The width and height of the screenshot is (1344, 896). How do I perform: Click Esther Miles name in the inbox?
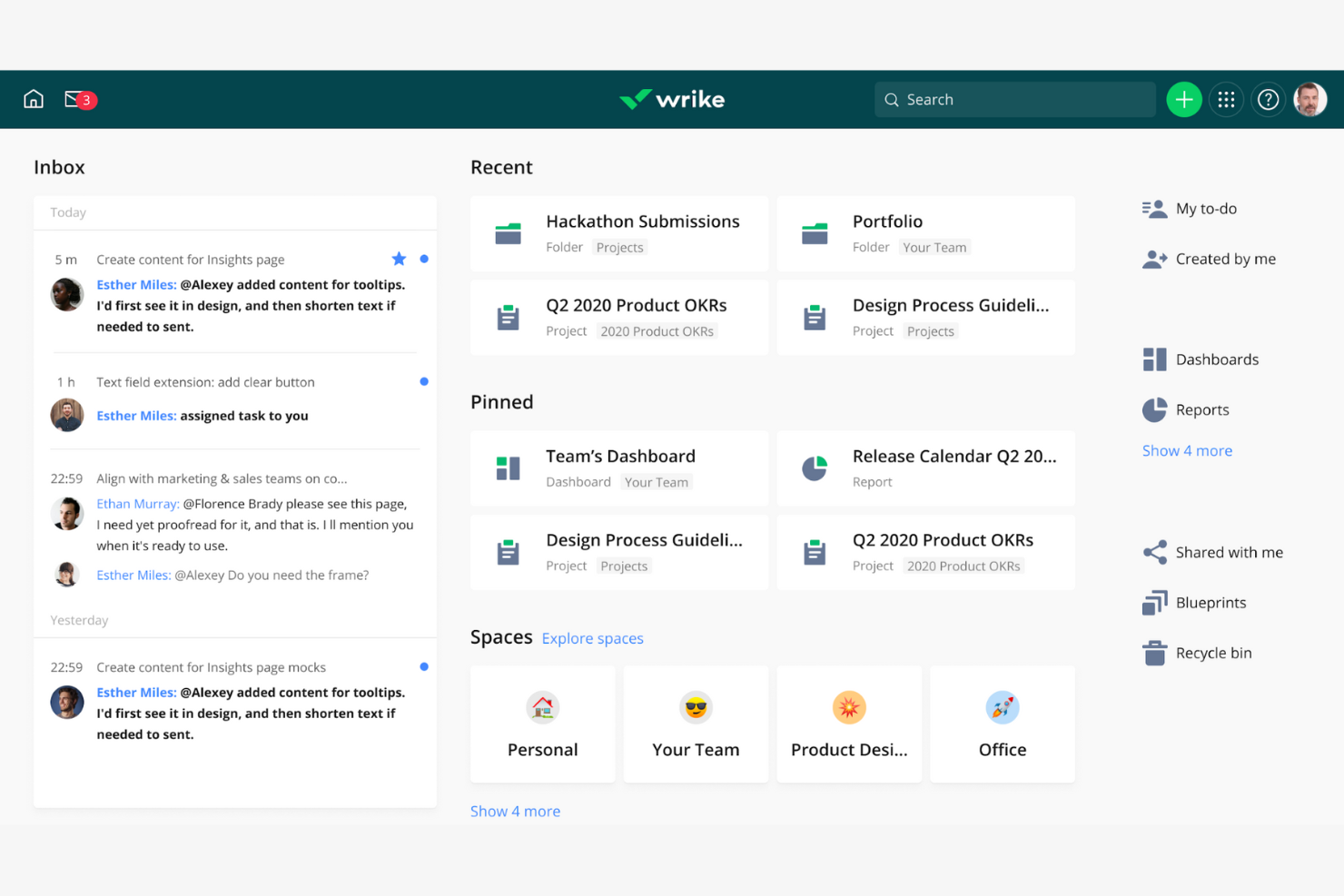(135, 284)
